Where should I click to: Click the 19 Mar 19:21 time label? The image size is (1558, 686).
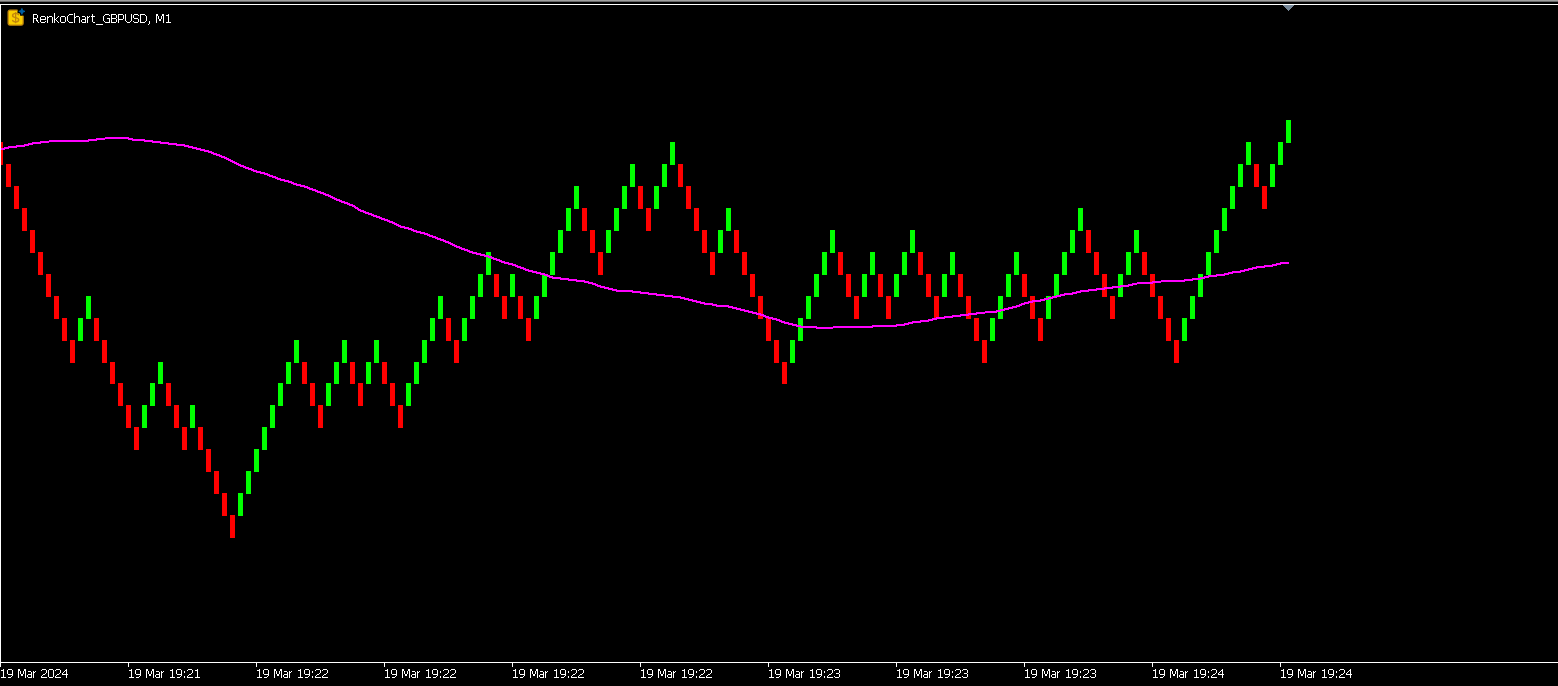[164, 674]
